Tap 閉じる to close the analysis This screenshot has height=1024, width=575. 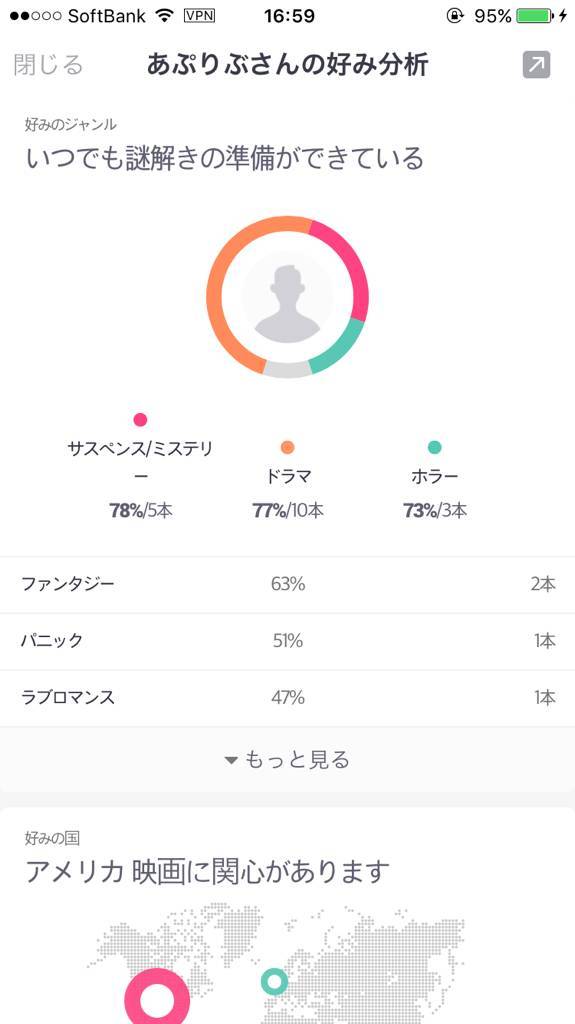(48, 65)
